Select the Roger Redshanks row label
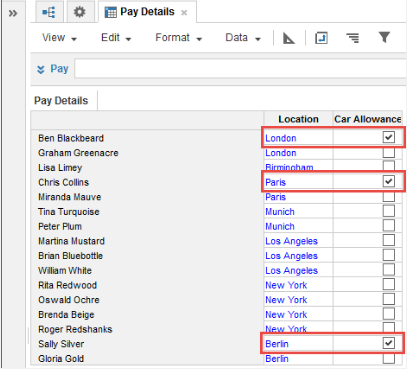 click(x=75, y=329)
